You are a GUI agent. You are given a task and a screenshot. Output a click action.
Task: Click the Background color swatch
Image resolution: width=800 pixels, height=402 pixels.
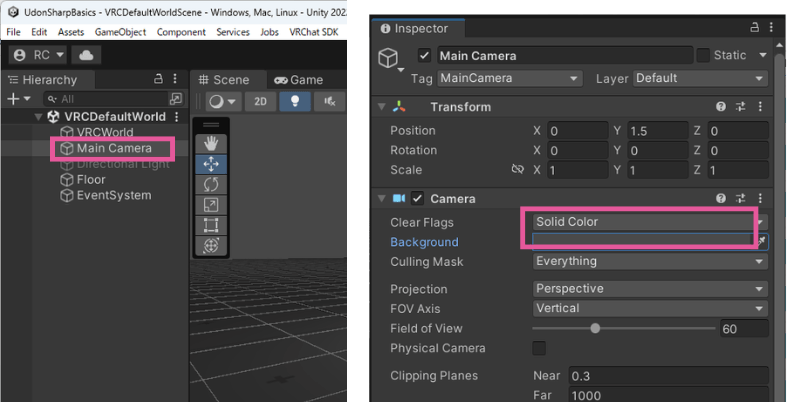coord(642,241)
